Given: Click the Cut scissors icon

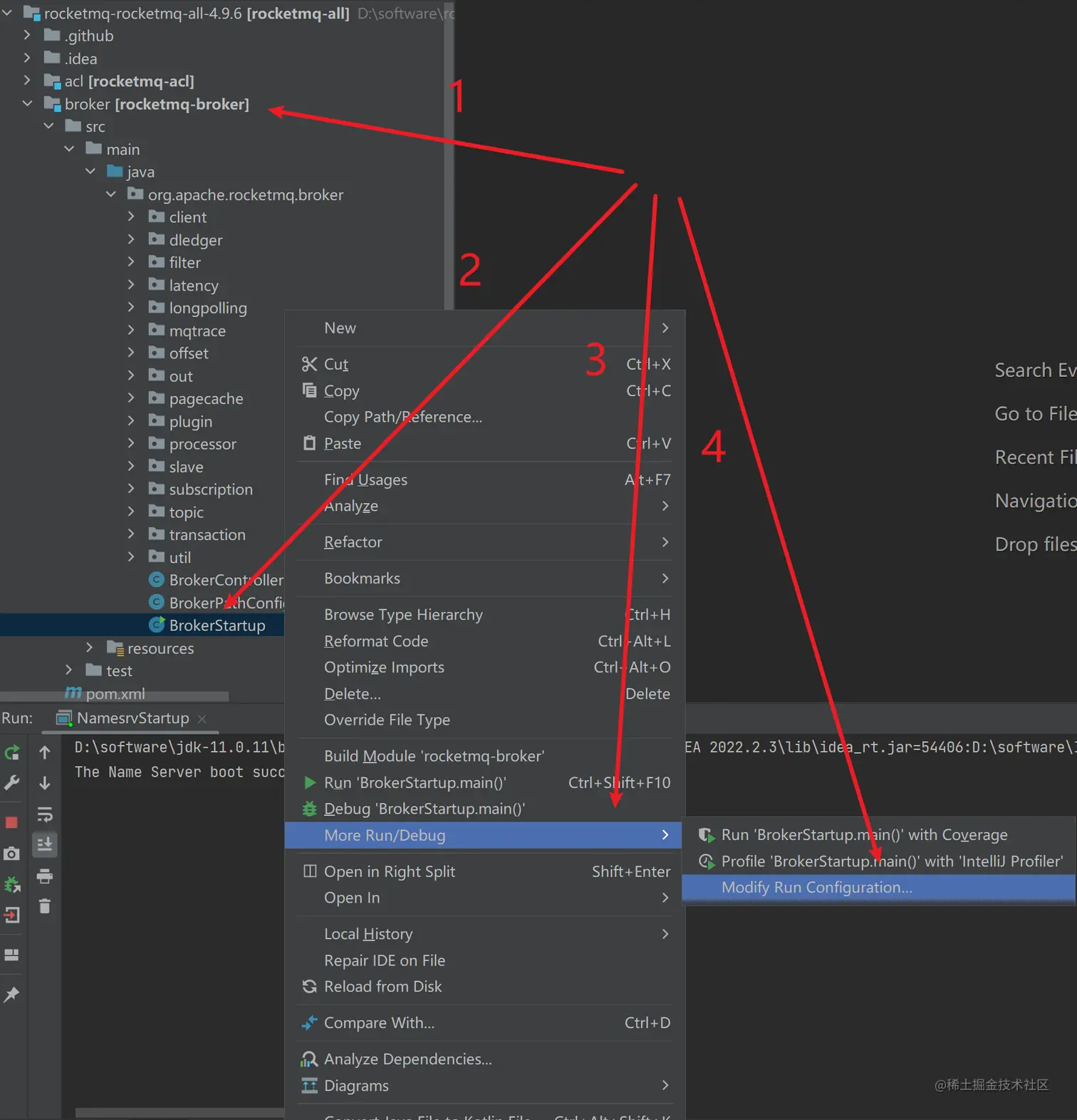Looking at the screenshot, I should pyautogui.click(x=309, y=364).
